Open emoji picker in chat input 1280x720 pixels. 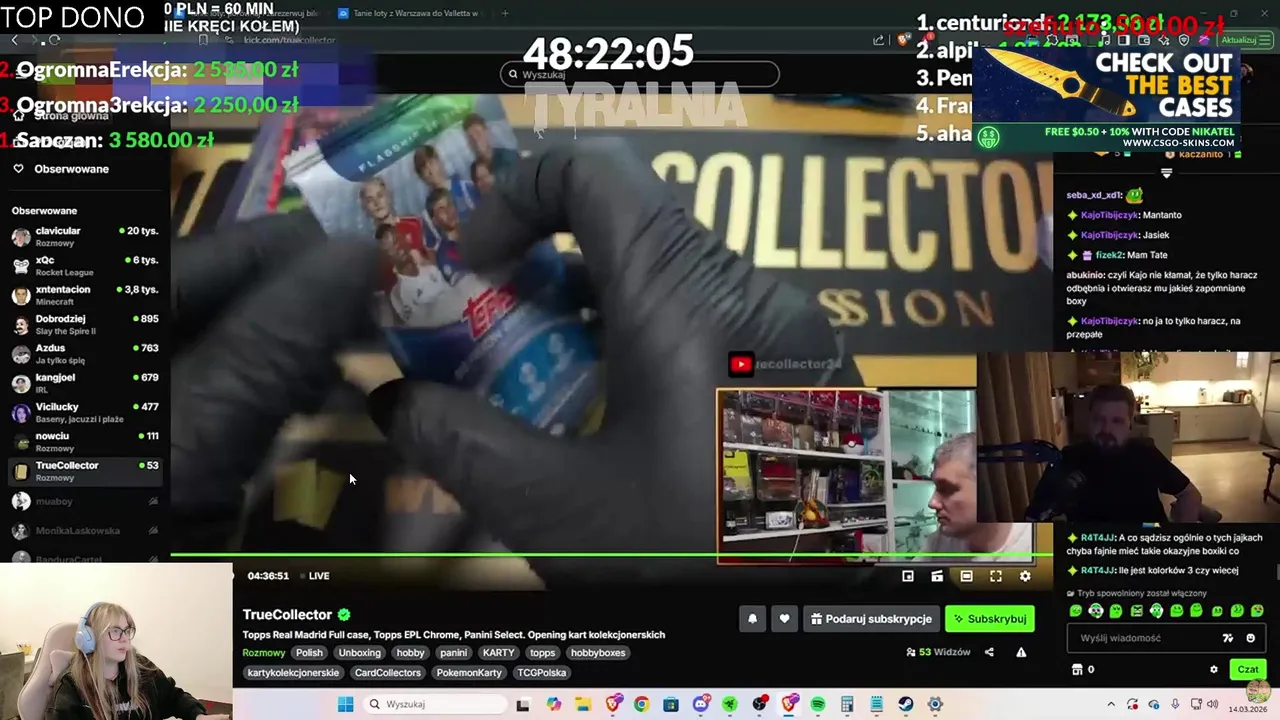point(1250,638)
